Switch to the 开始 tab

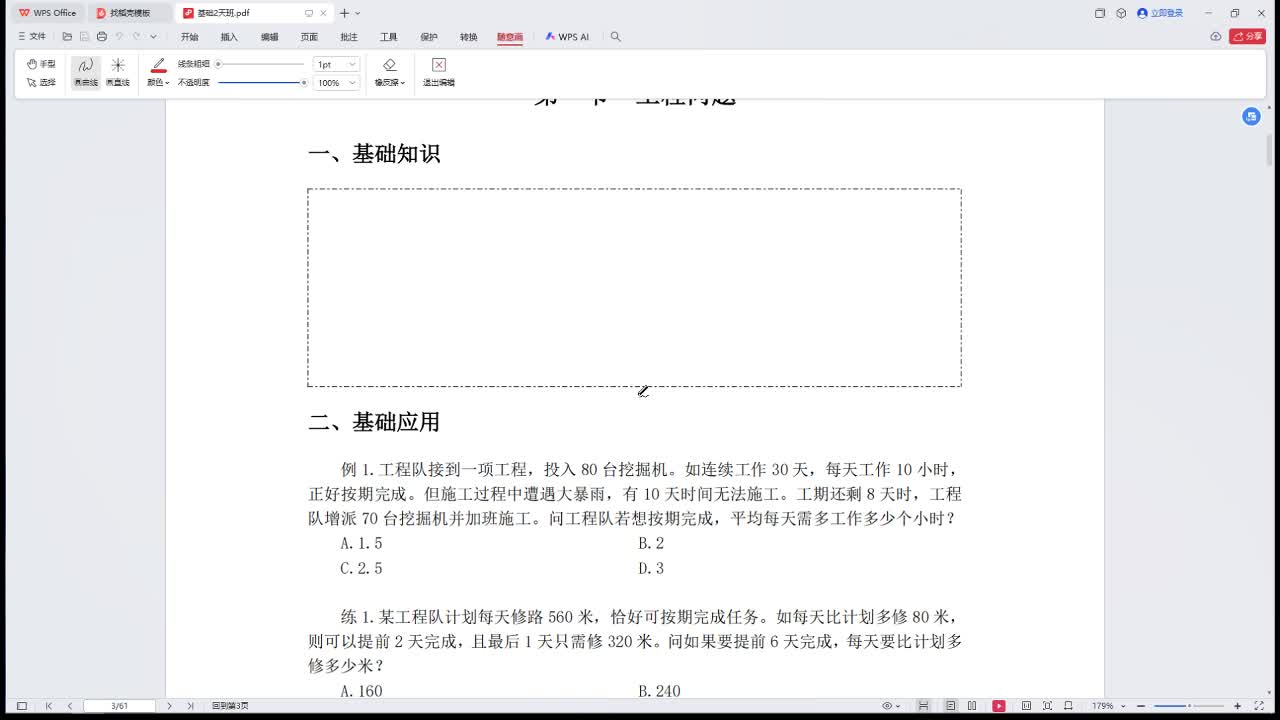click(189, 37)
